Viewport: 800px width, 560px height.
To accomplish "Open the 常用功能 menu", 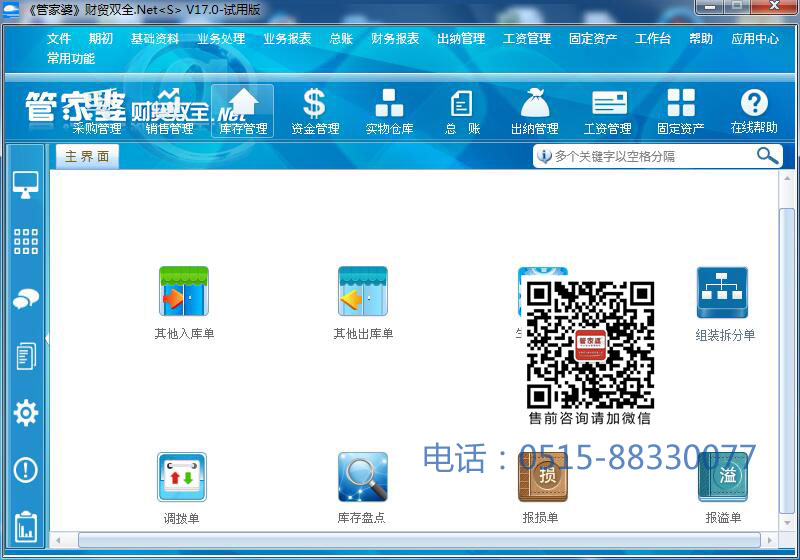I will [x=71, y=59].
